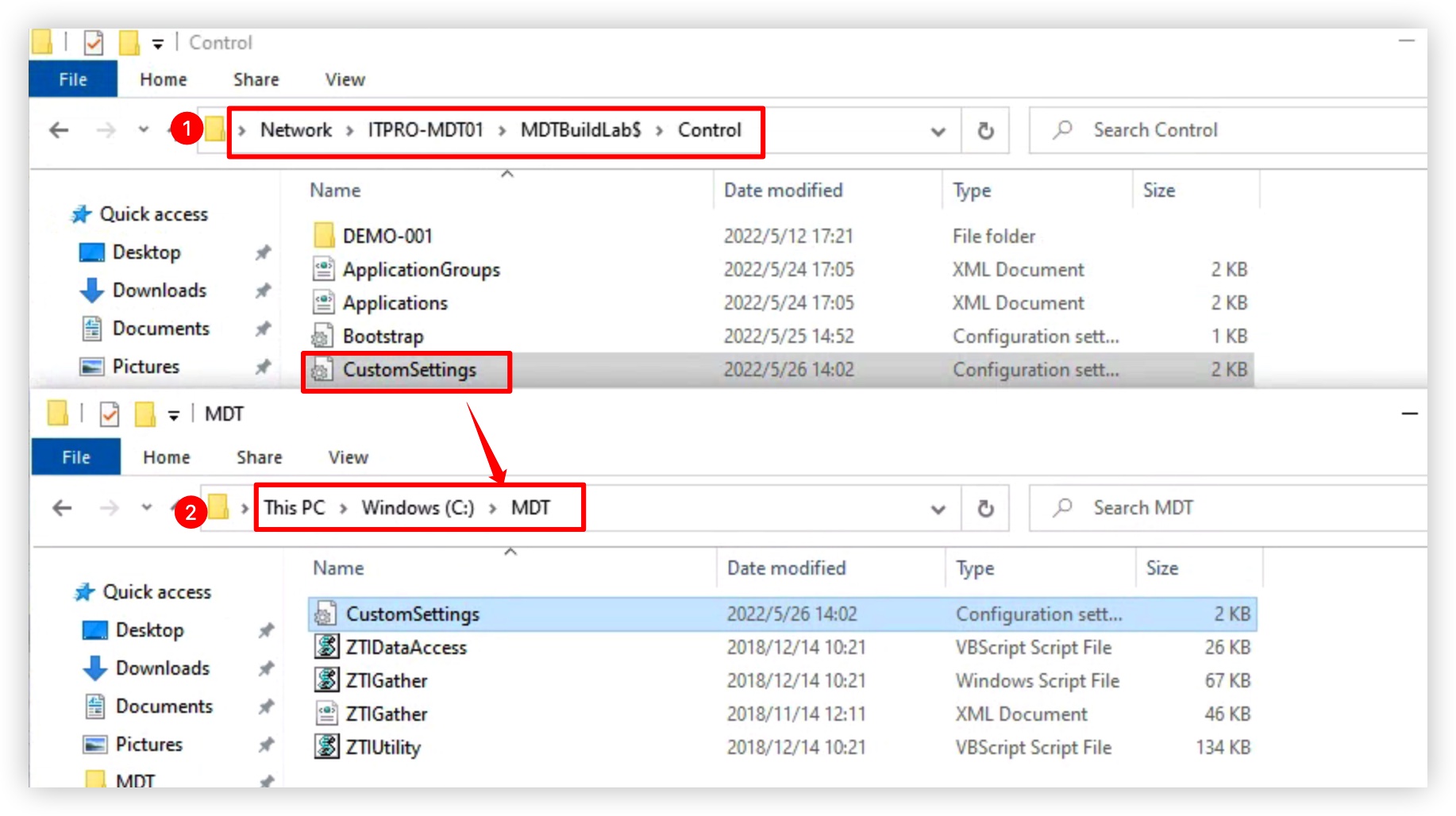Go back in the MDT window

pos(62,508)
